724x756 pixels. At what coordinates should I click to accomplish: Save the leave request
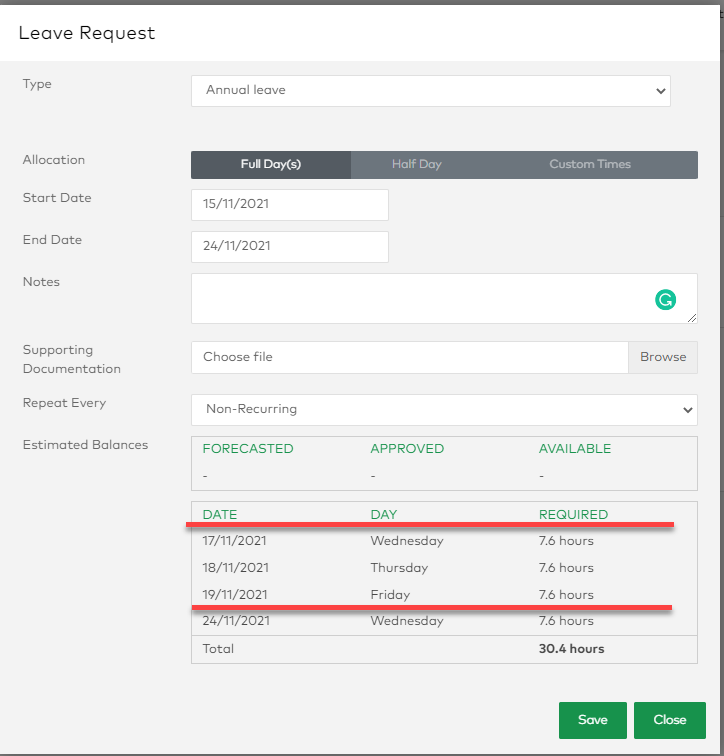(x=593, y=720)
